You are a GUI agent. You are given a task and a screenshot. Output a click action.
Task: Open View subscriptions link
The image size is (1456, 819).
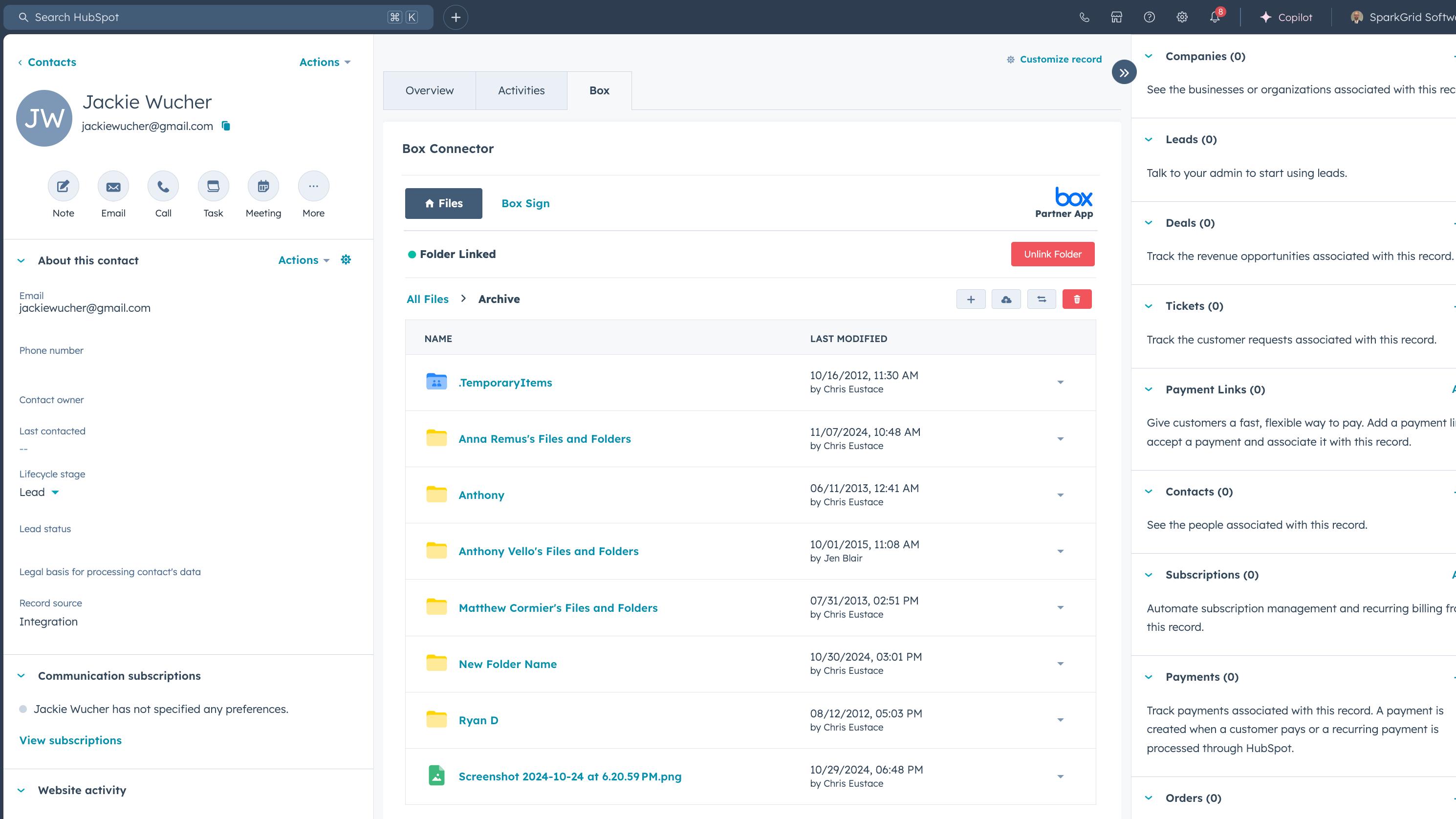point(70,740)
